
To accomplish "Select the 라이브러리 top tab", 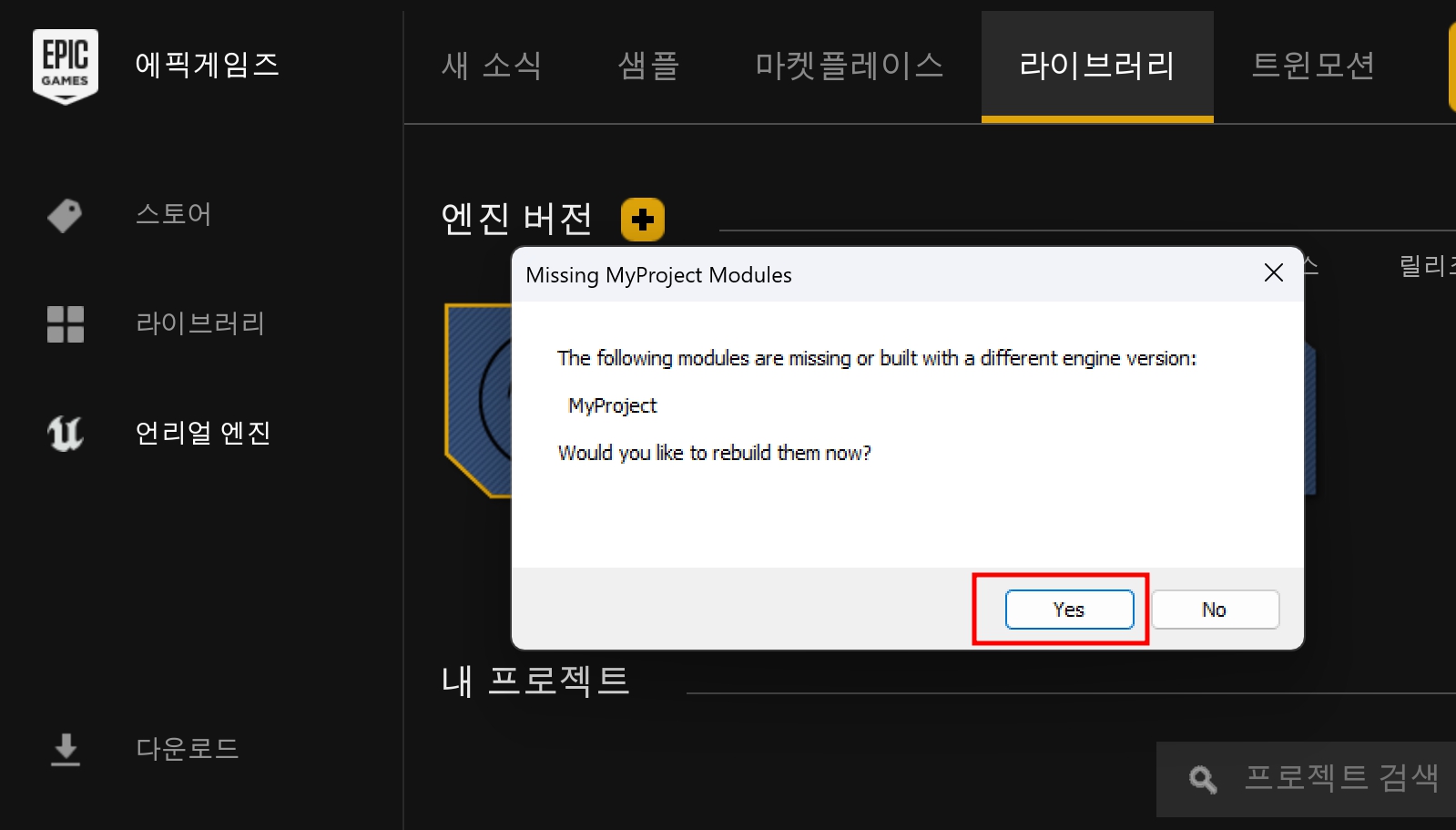I will point(1097,66).
